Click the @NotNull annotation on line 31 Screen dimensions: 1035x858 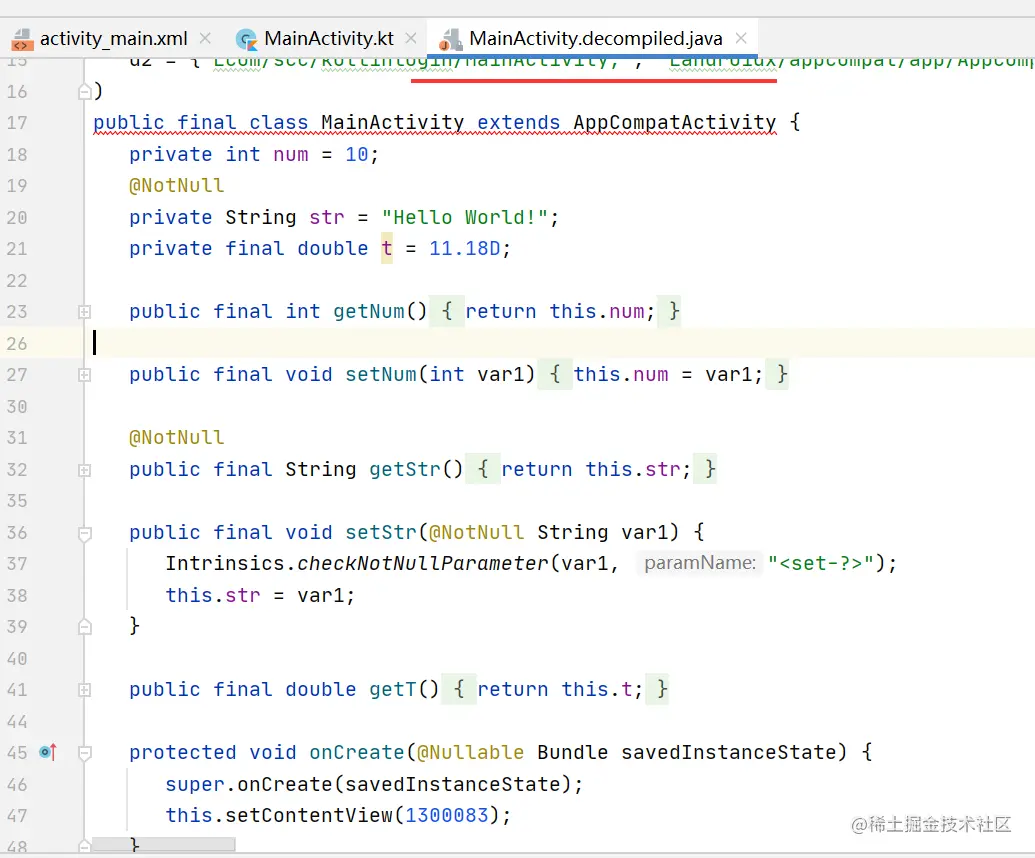click(x=177, y=438)
